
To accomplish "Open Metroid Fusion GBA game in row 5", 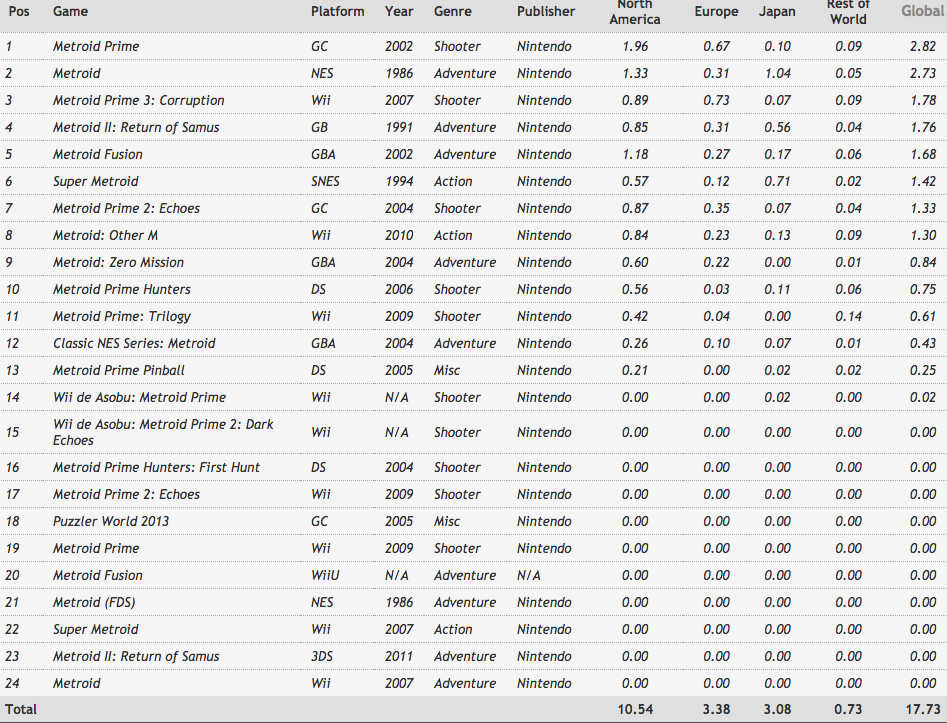I will (98, 155).
